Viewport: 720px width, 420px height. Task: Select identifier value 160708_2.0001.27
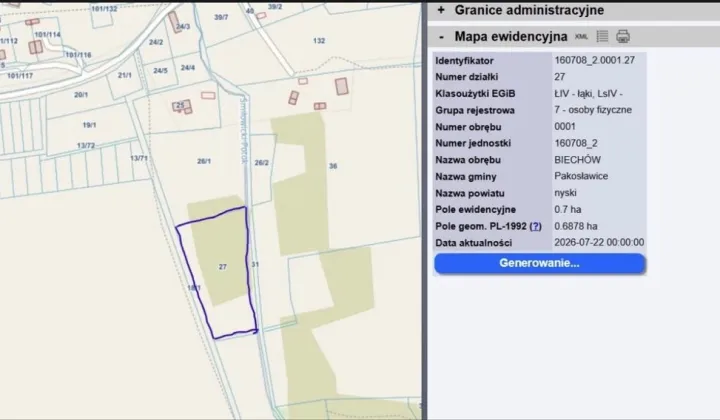[595, 60]
